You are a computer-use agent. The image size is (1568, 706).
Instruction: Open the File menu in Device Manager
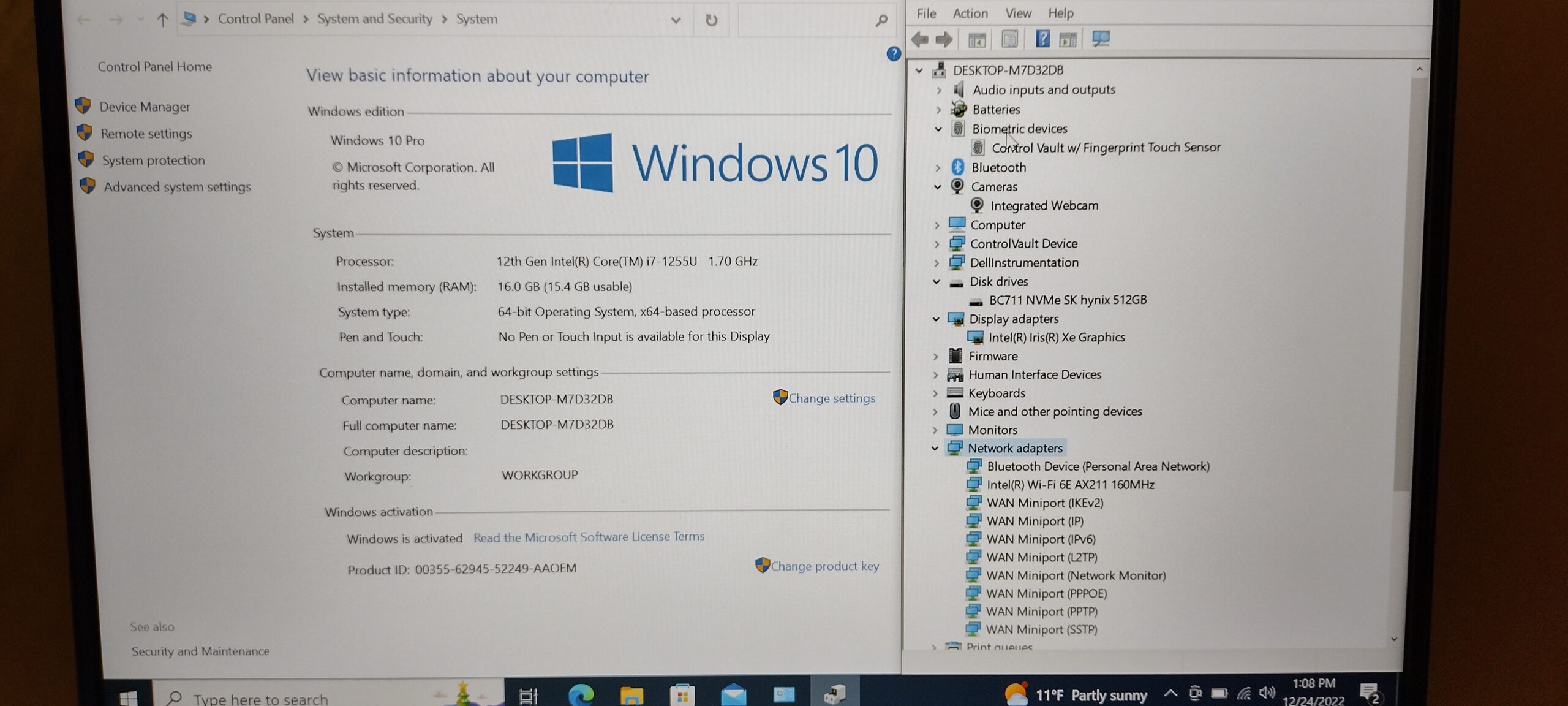(926, 13)
